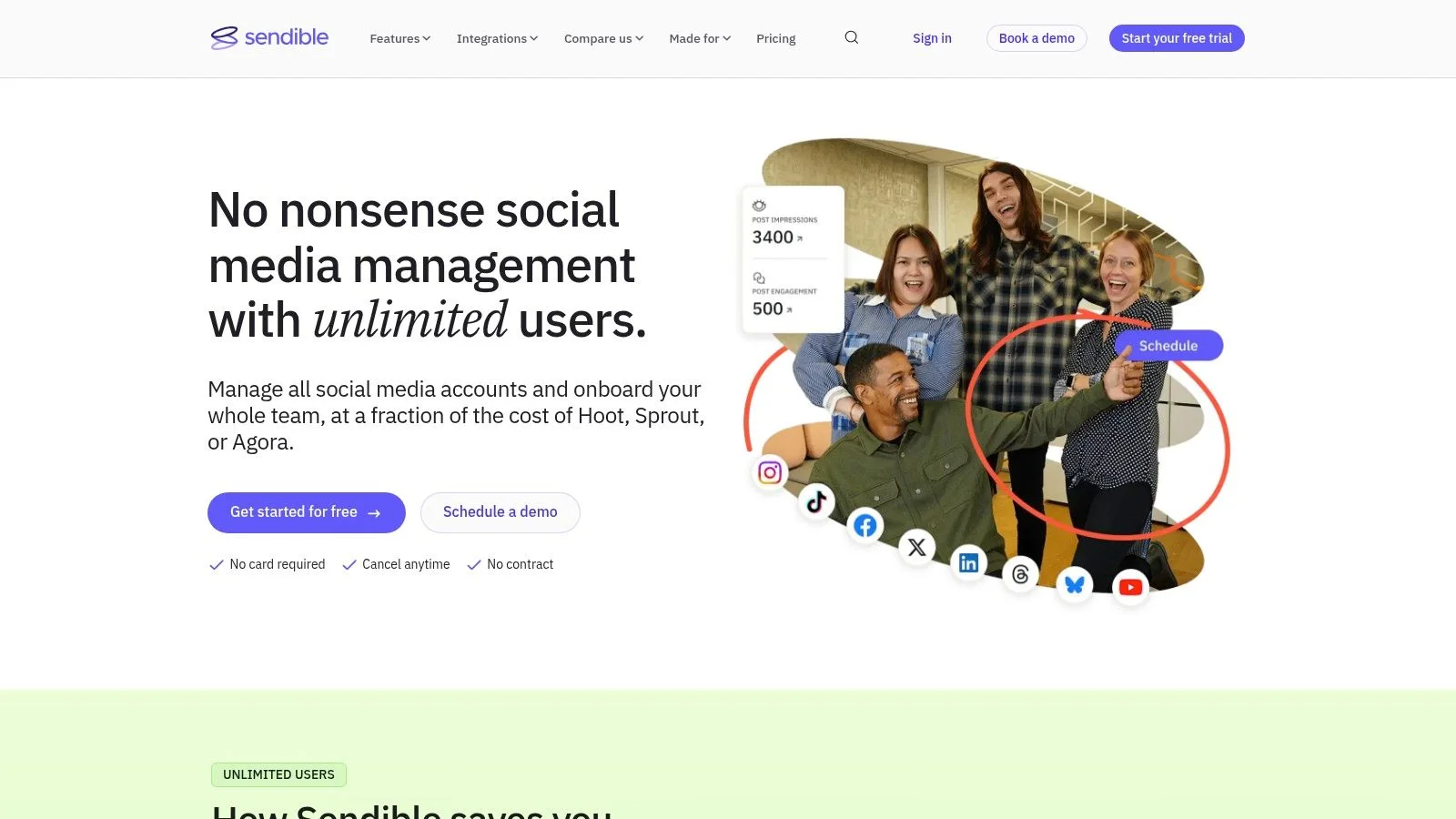Click the Sendible logo

pyautogui.click(x=269, y=37)
